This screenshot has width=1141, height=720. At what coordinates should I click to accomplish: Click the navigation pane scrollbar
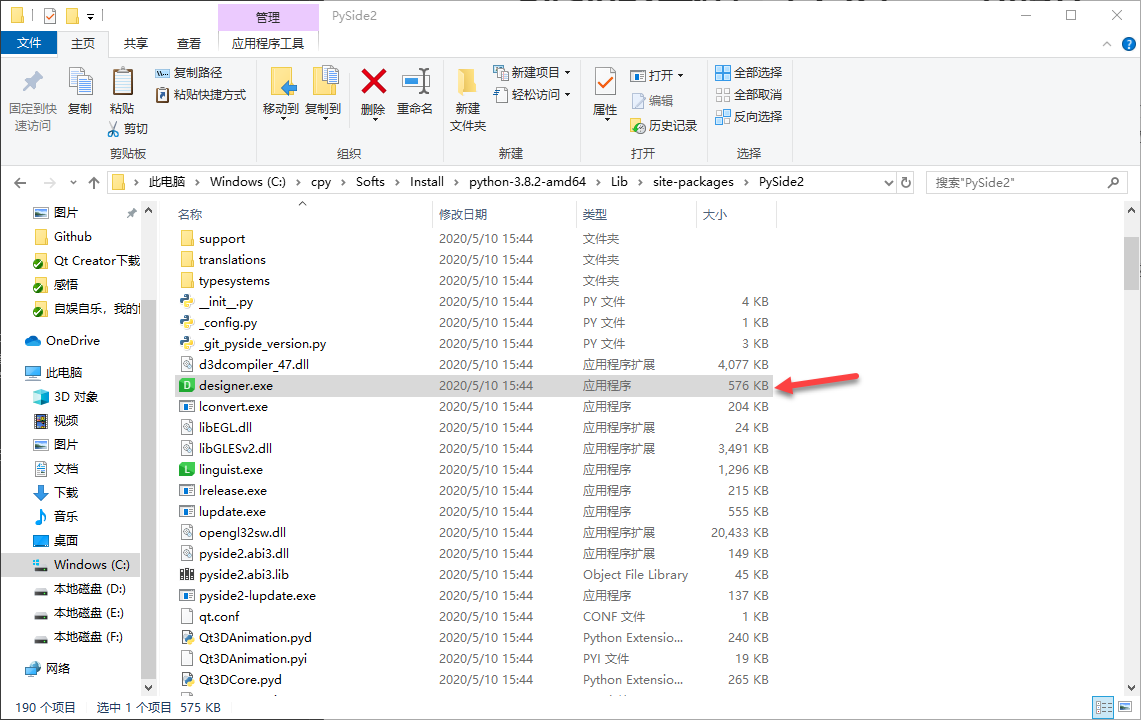[148, 488]
